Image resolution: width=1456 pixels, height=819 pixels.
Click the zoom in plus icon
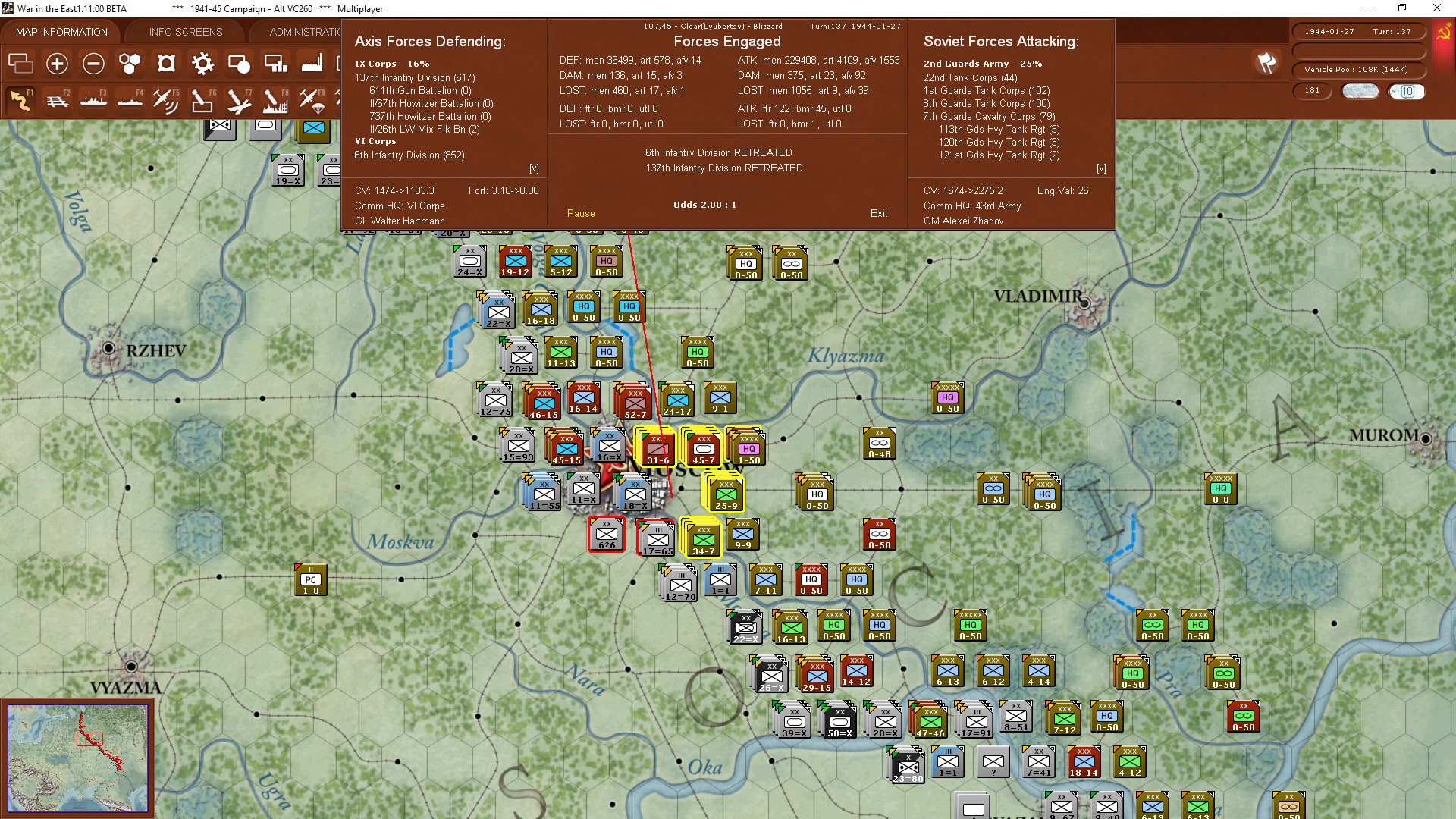click(57, 64)
